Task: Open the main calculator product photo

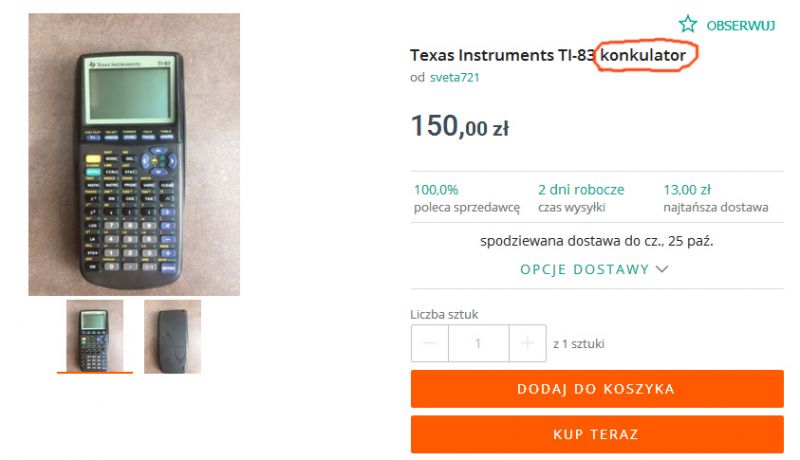Action: pyautogui.click(x=134, y=155)
